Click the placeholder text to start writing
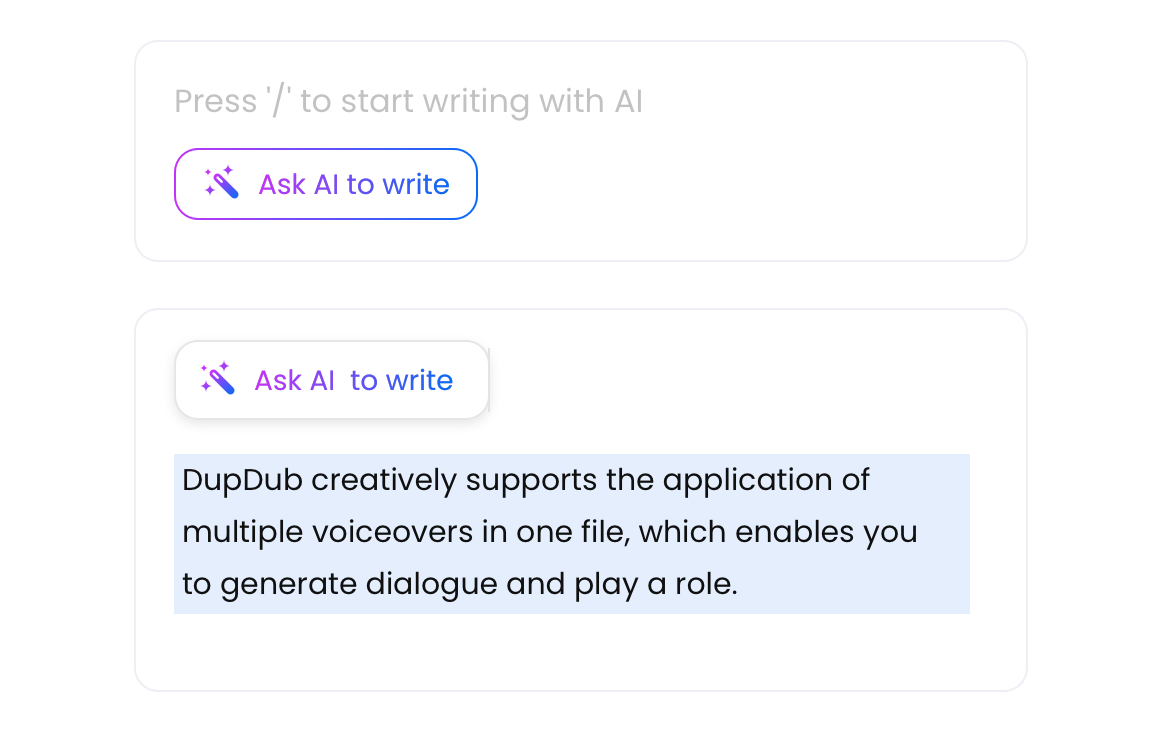Viewport: 1160px width, 734px height. coord(408,100)
